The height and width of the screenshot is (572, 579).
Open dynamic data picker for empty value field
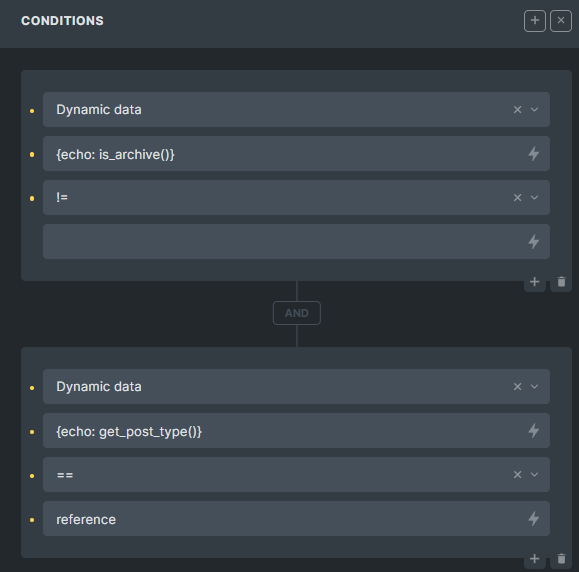click(x=534, y=242)
